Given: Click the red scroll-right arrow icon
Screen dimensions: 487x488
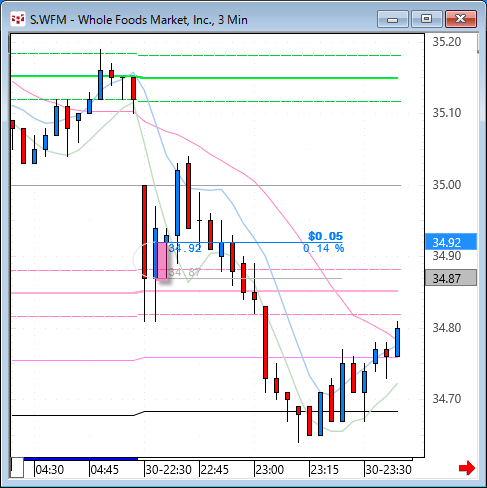Looking at the screenshot, I should (467, 468).
